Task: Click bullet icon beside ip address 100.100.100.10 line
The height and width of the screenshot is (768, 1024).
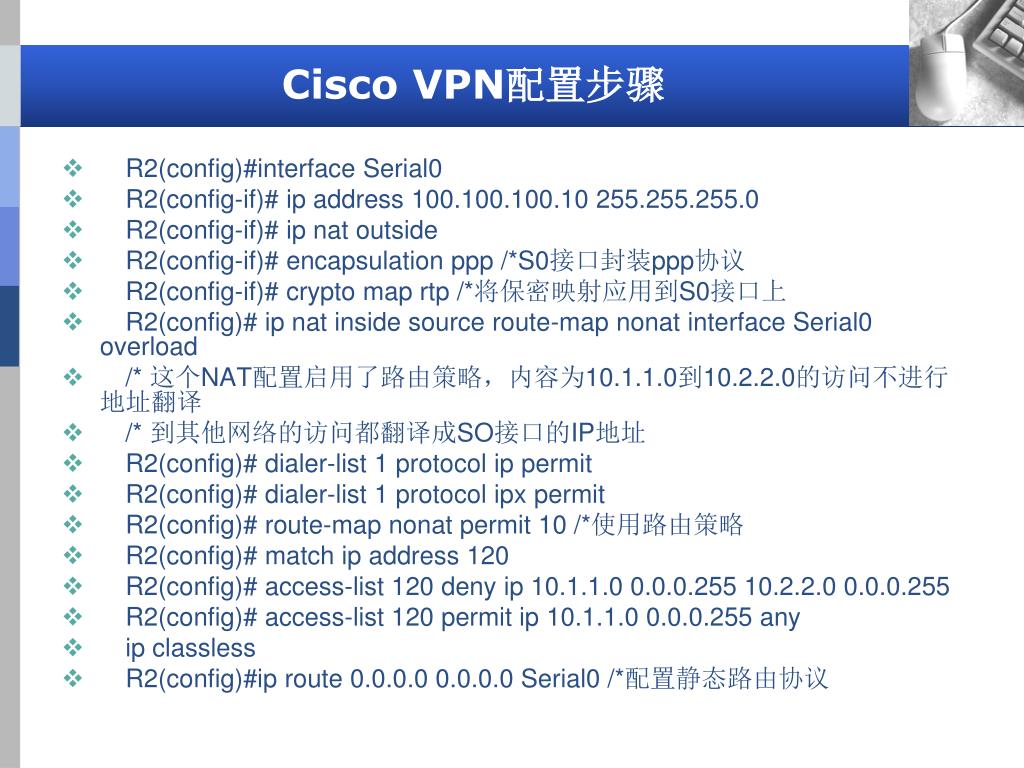Action: 72,199
